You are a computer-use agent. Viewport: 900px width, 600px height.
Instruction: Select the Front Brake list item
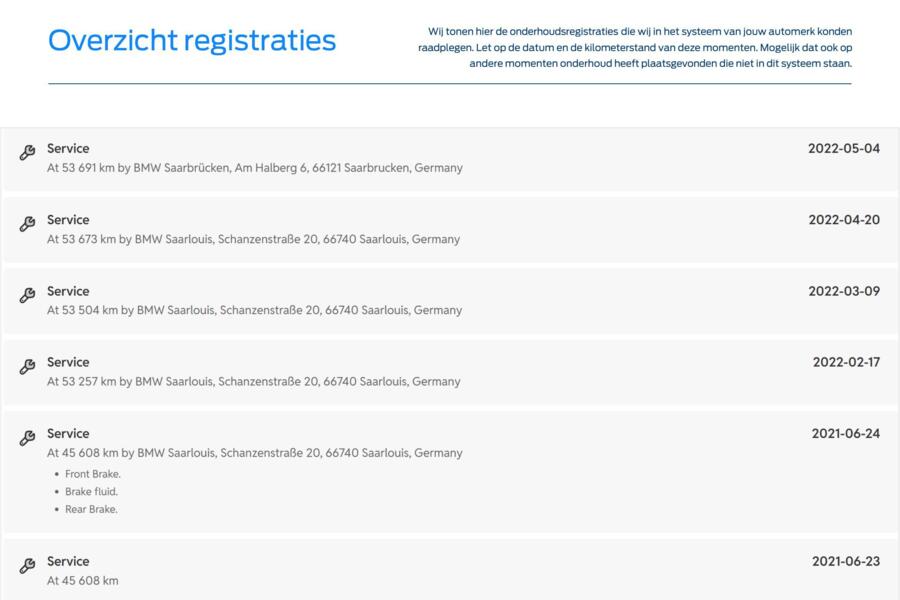click(x=93, y=474)
